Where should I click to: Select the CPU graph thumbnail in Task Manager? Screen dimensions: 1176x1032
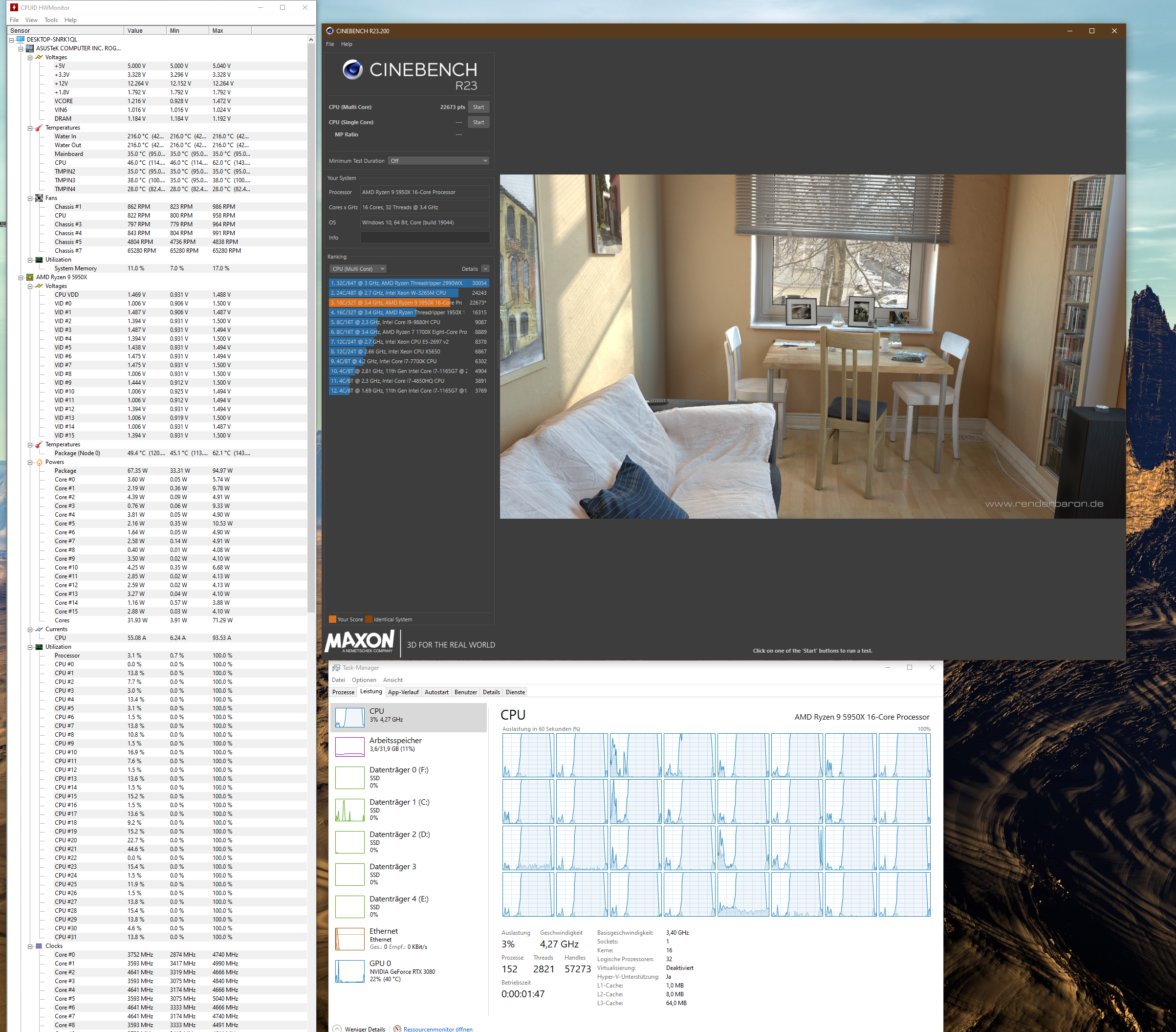pos(350,717)
